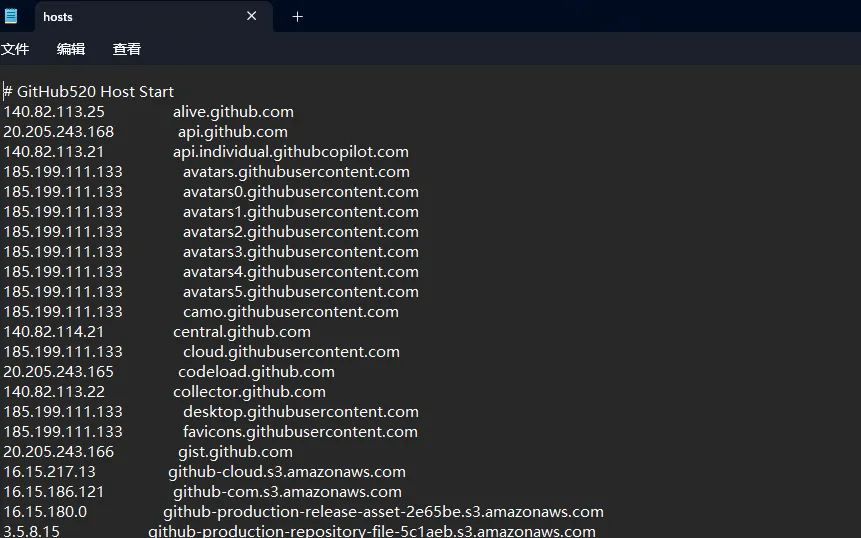This screenshot has height=538, width=861.
Task: Open the 编辑 menu
Action: (x=71, y=49)
